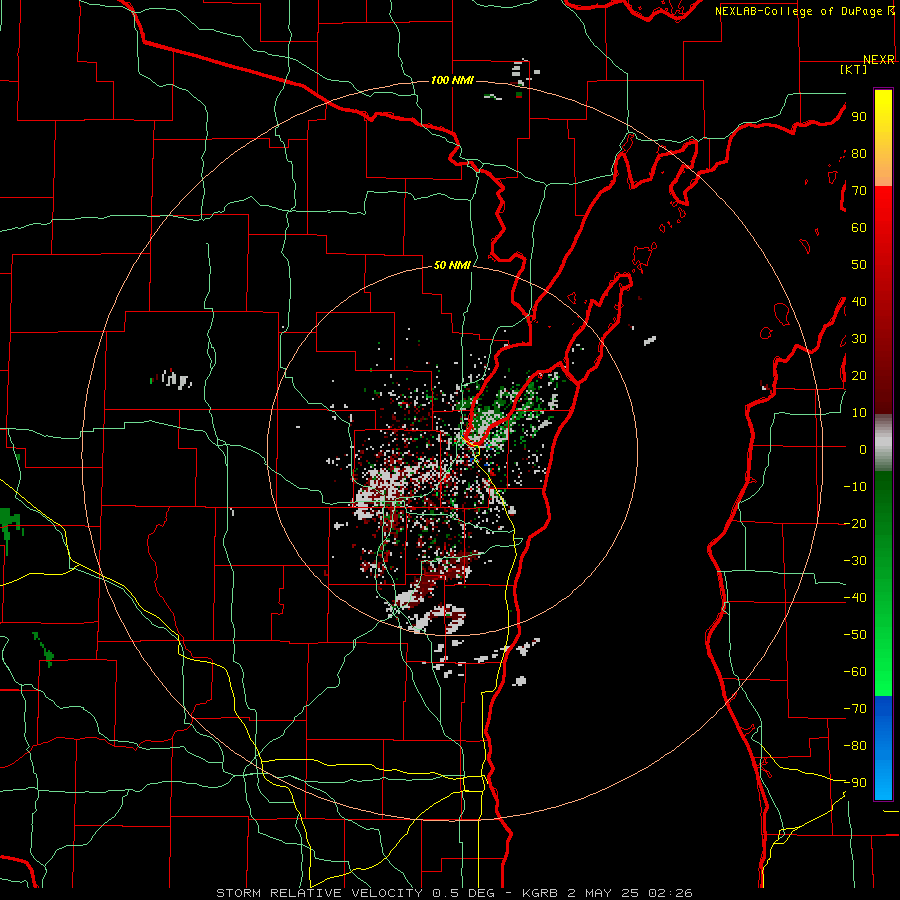Screen dimensions: 900x900
Task: Click the -40 value on the velocity scale
Action: 855,598
